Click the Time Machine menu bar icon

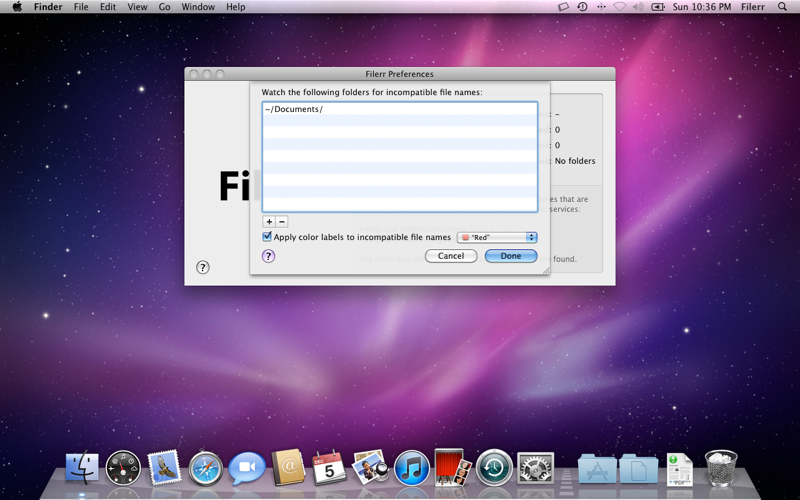(582, 7)
